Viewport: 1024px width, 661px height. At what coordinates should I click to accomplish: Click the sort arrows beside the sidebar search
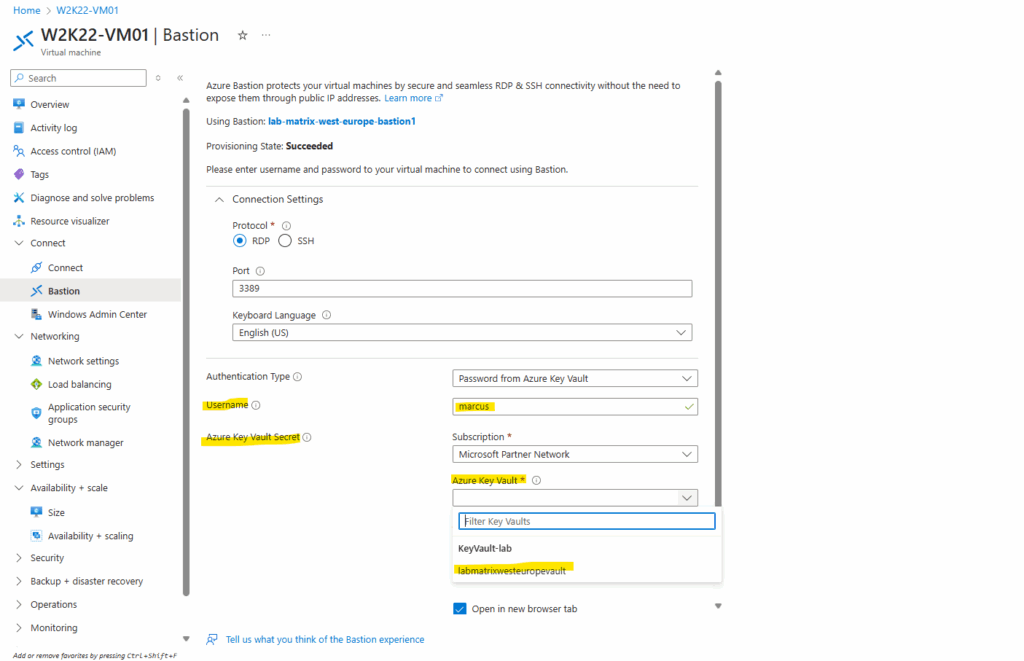point(158,78)
